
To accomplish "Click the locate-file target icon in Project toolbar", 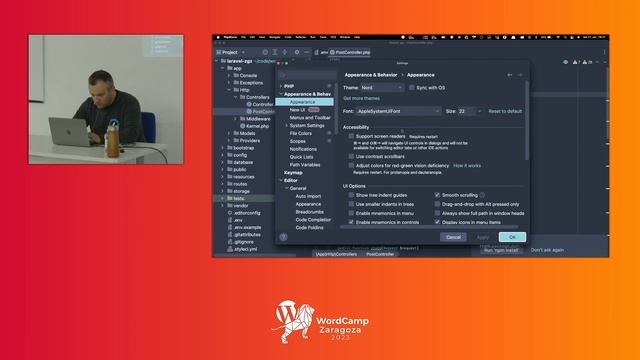I will click(x=265, y=52).
